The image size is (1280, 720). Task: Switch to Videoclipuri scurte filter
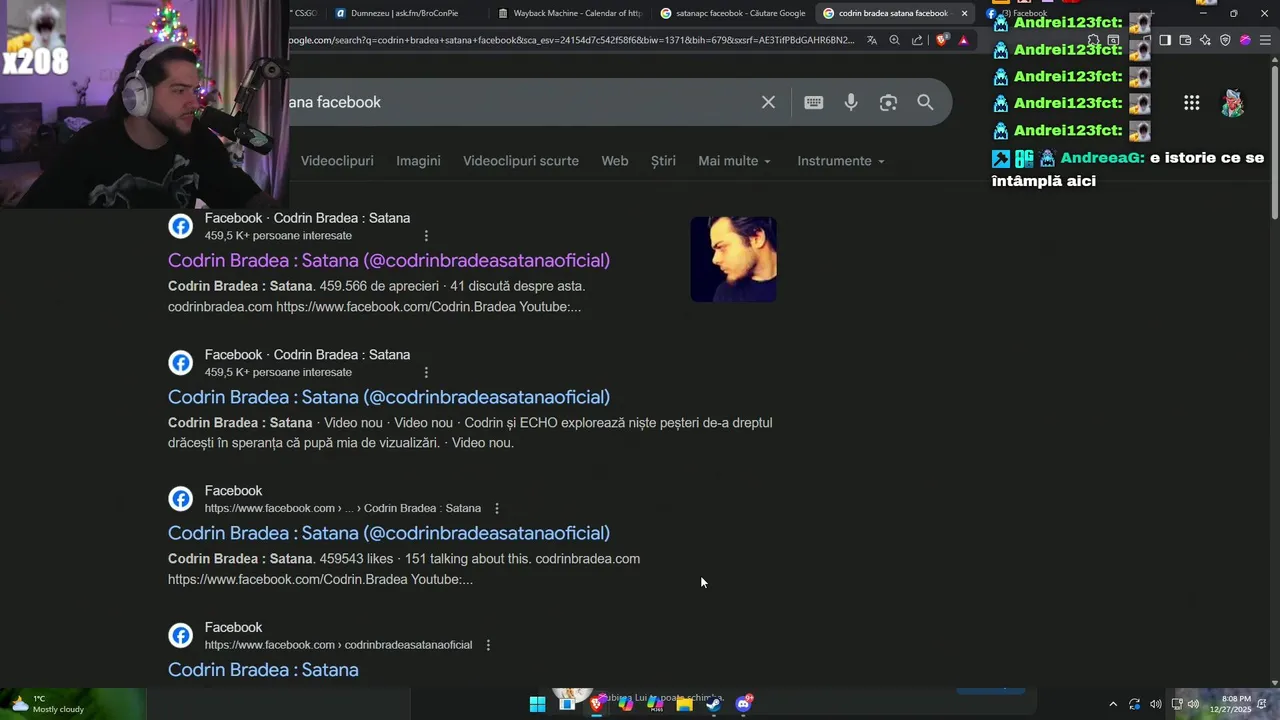(521, 161)
